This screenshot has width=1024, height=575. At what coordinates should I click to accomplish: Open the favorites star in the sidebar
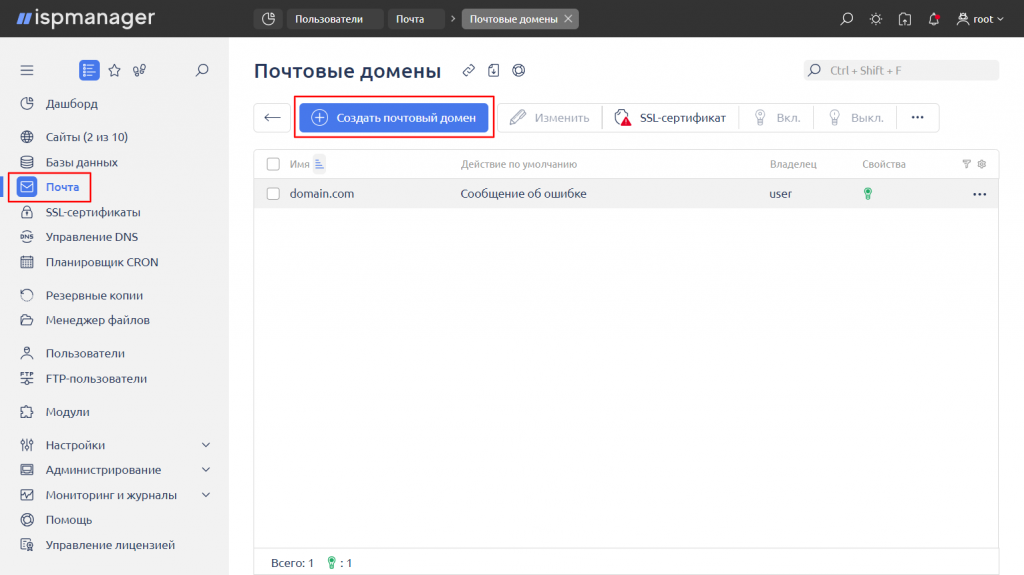(114, 70)
